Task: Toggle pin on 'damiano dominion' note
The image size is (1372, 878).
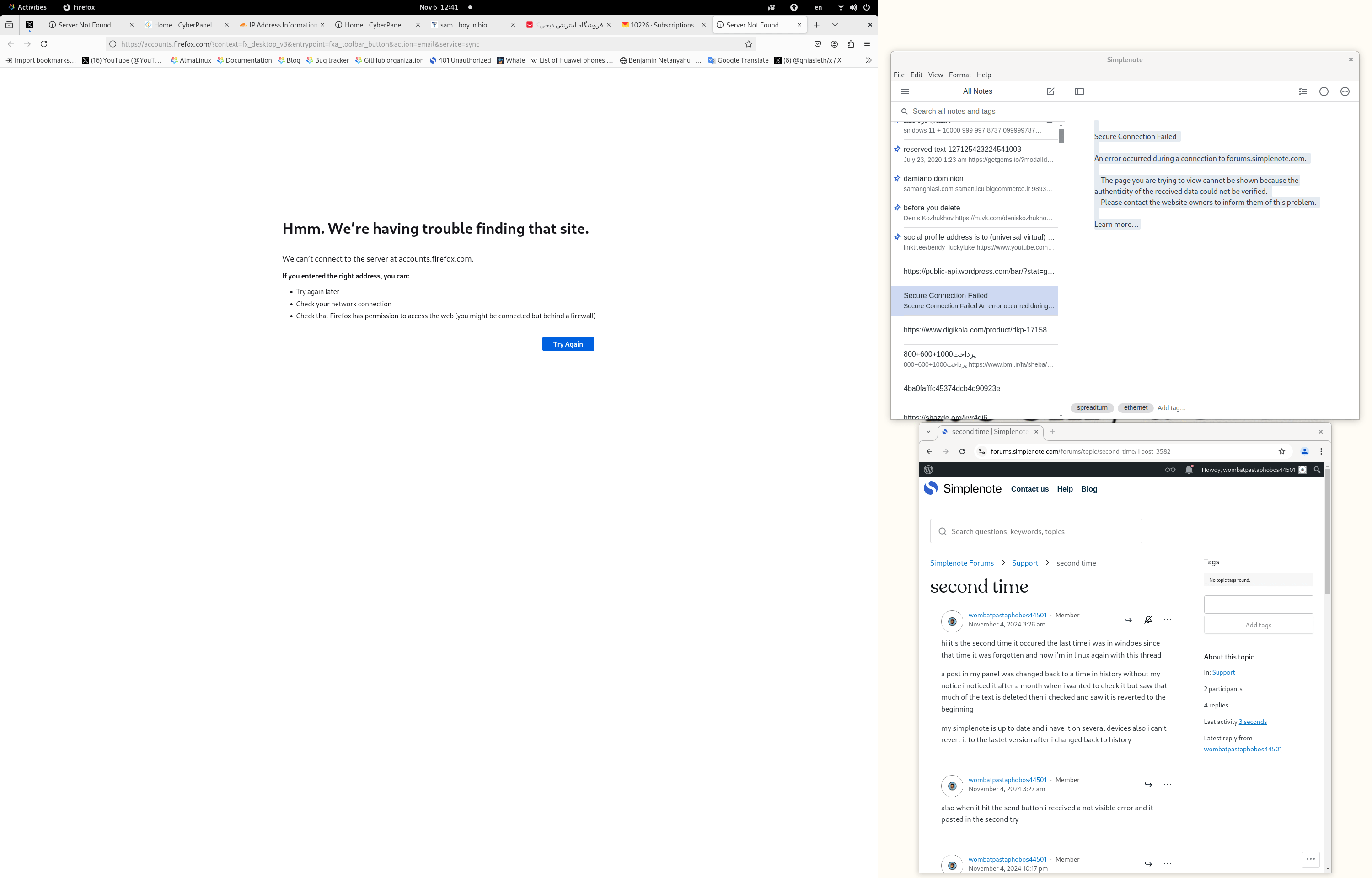Action: [897, 178]
